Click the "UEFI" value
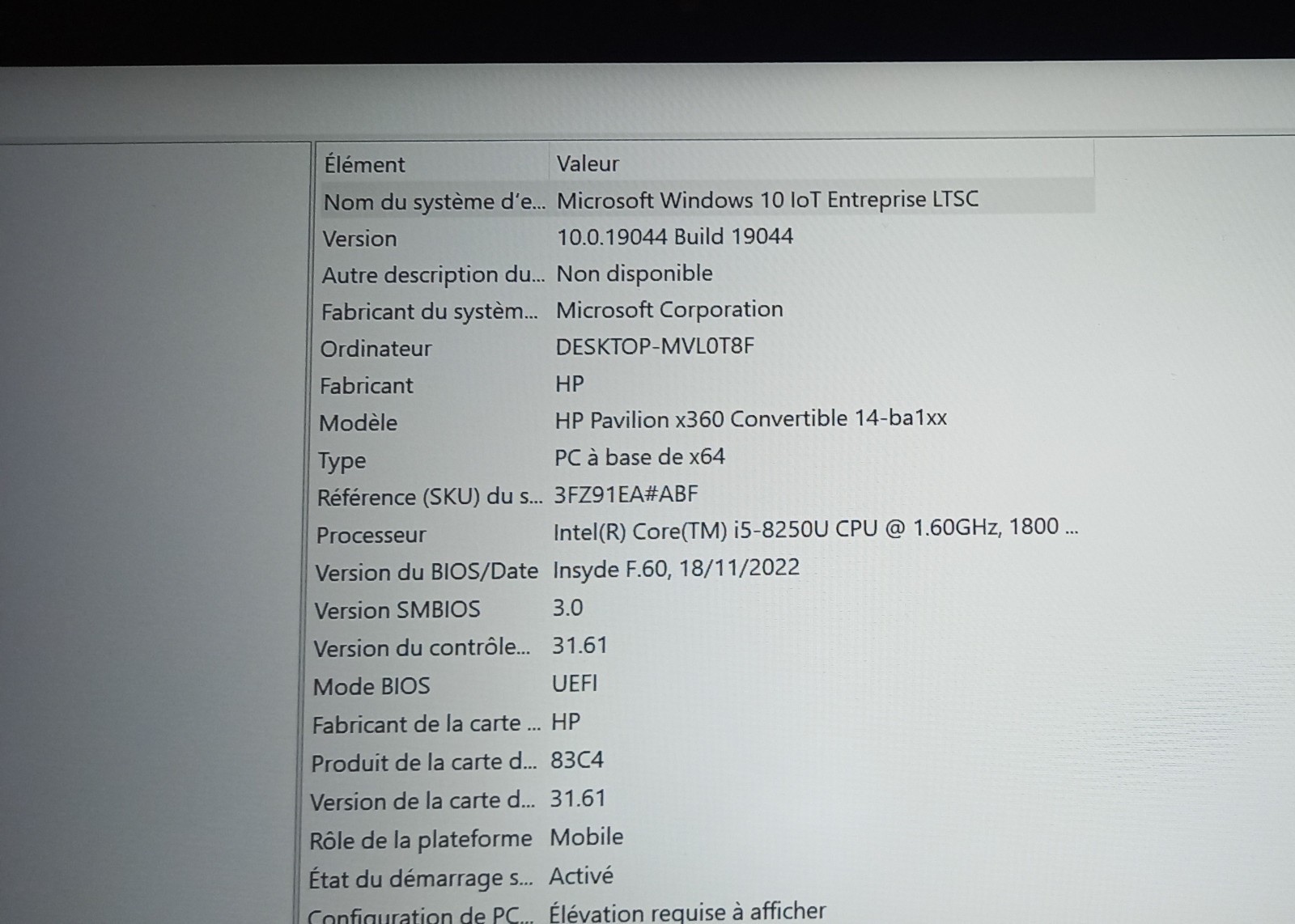The width and height of the screenshot is (1295, 924). coord(575,684)
